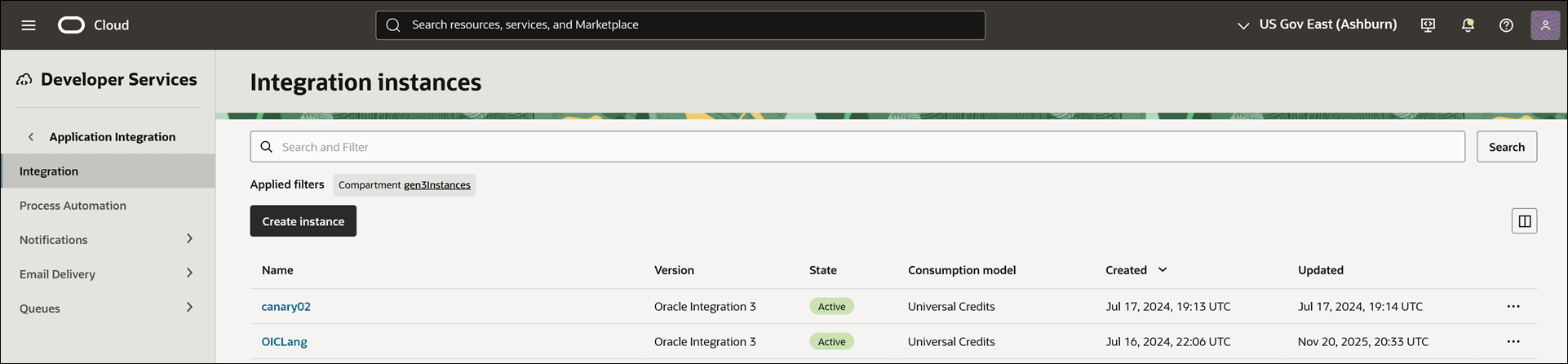Focus the Search and Filter field
Viewport: 1568px width, 364px height.
(x=857, y=147)
